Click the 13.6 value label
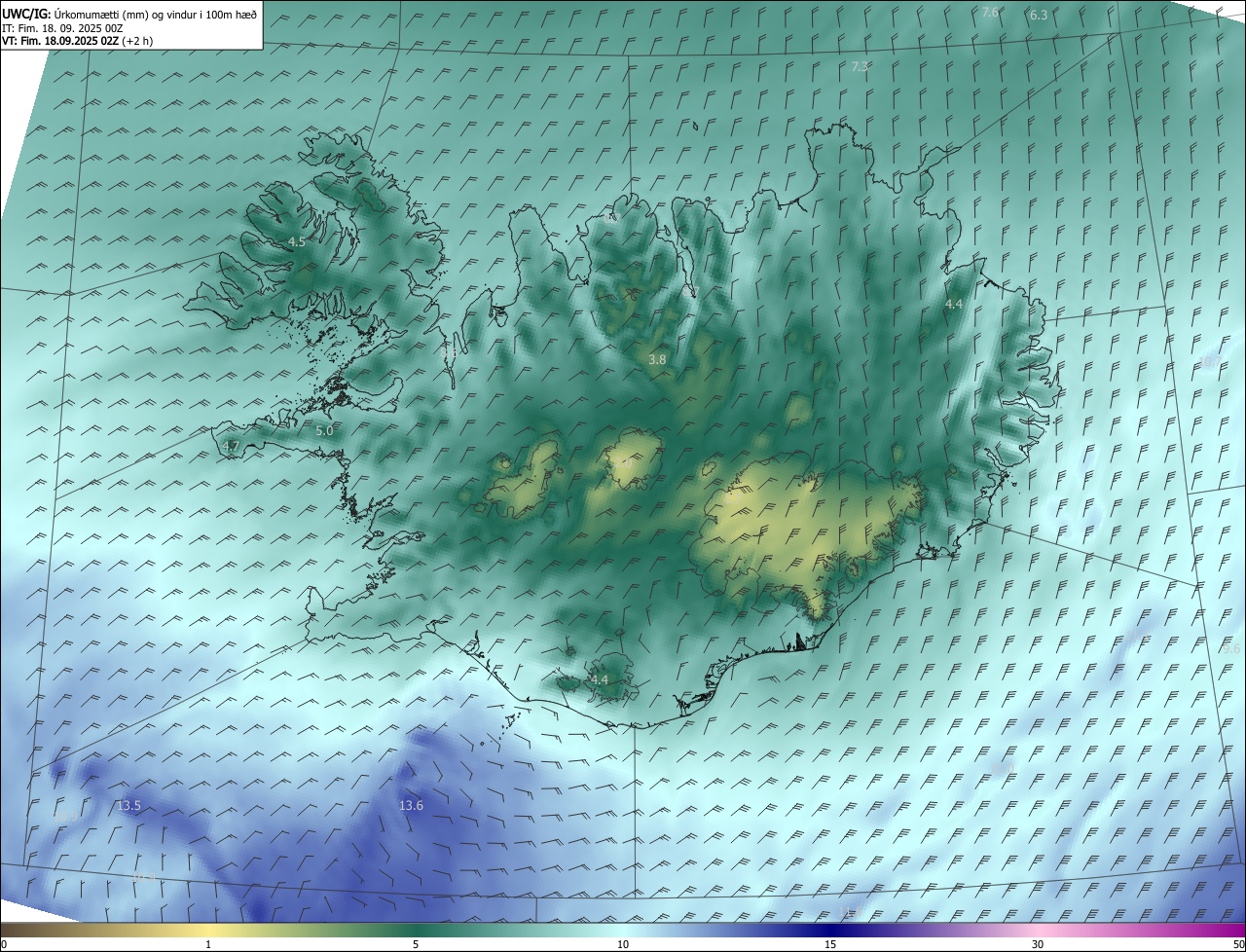The image size is (1246, 952). [x=412, y=806]
